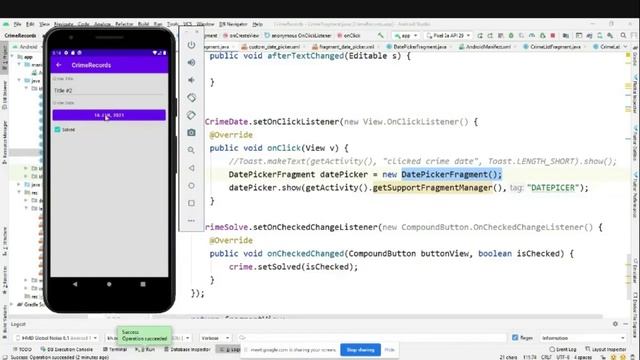This screenshot has height=360, width=640.
Task: Click DatePickerFragment() highlighted in code
Action: click(451, 174)
